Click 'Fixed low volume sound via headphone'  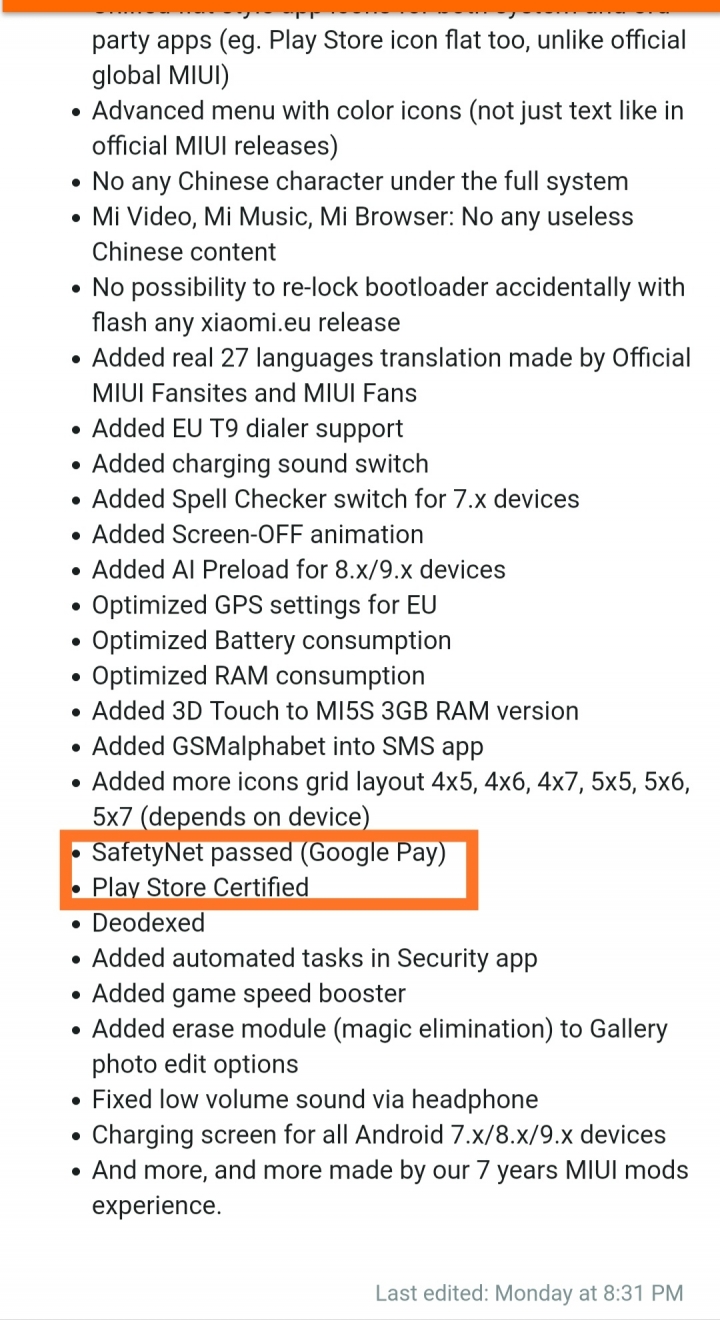click(315, 1100)
